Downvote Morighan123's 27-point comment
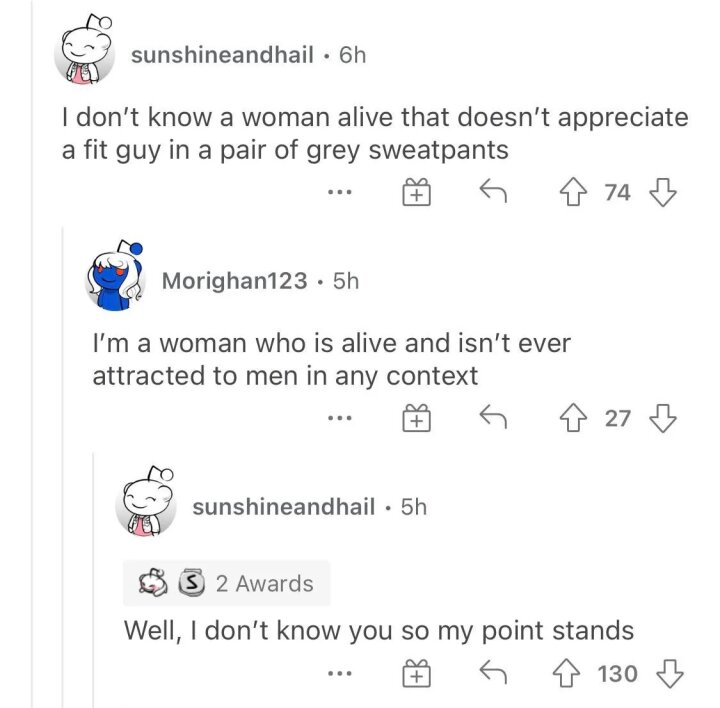The image size is (720, 708). point(663,418)
